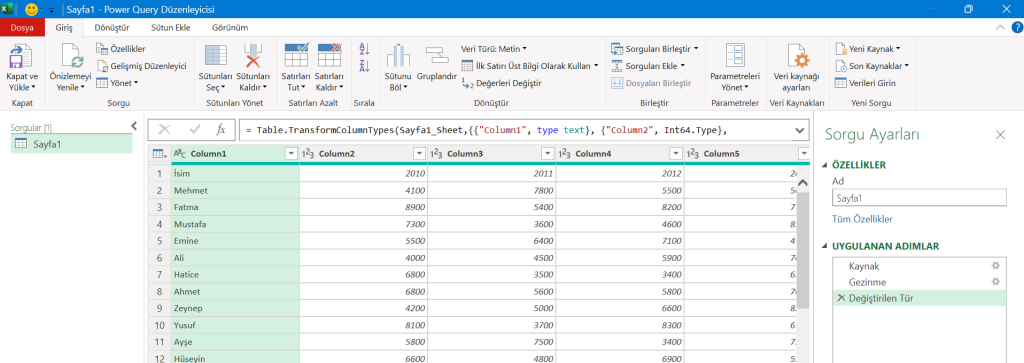Click the table select-all corner icon
The width and height of the screenshot is (1024, 363).
pyautogui.click(x=158, y=153)
